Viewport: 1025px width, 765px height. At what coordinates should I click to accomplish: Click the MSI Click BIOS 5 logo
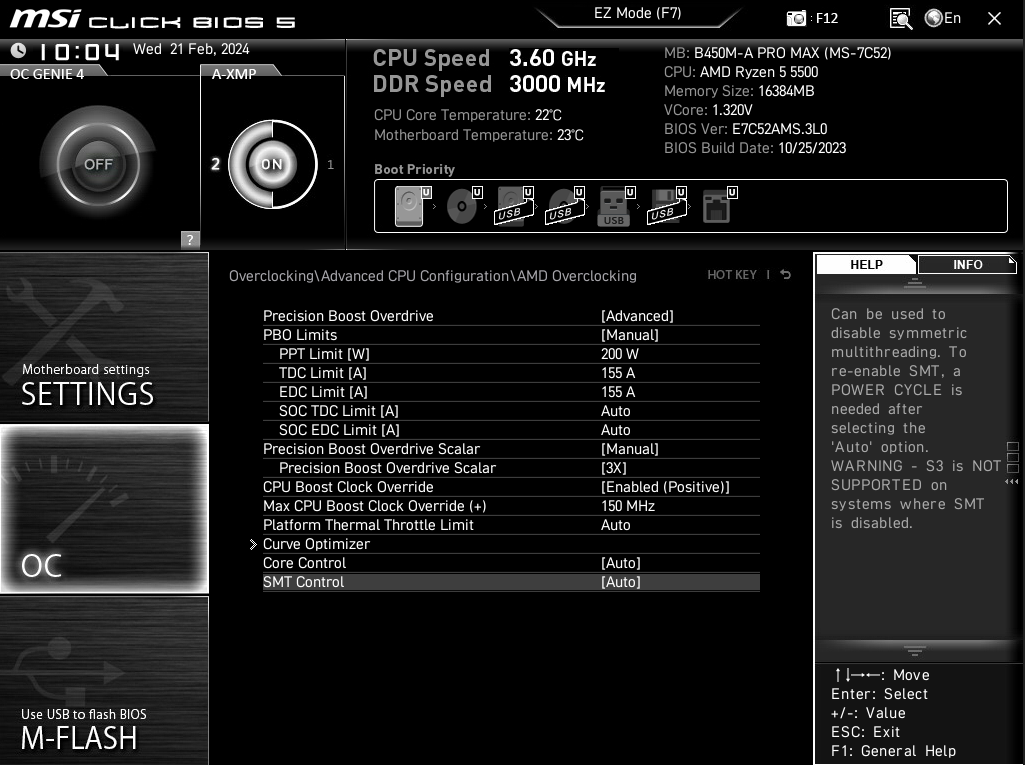152,19
